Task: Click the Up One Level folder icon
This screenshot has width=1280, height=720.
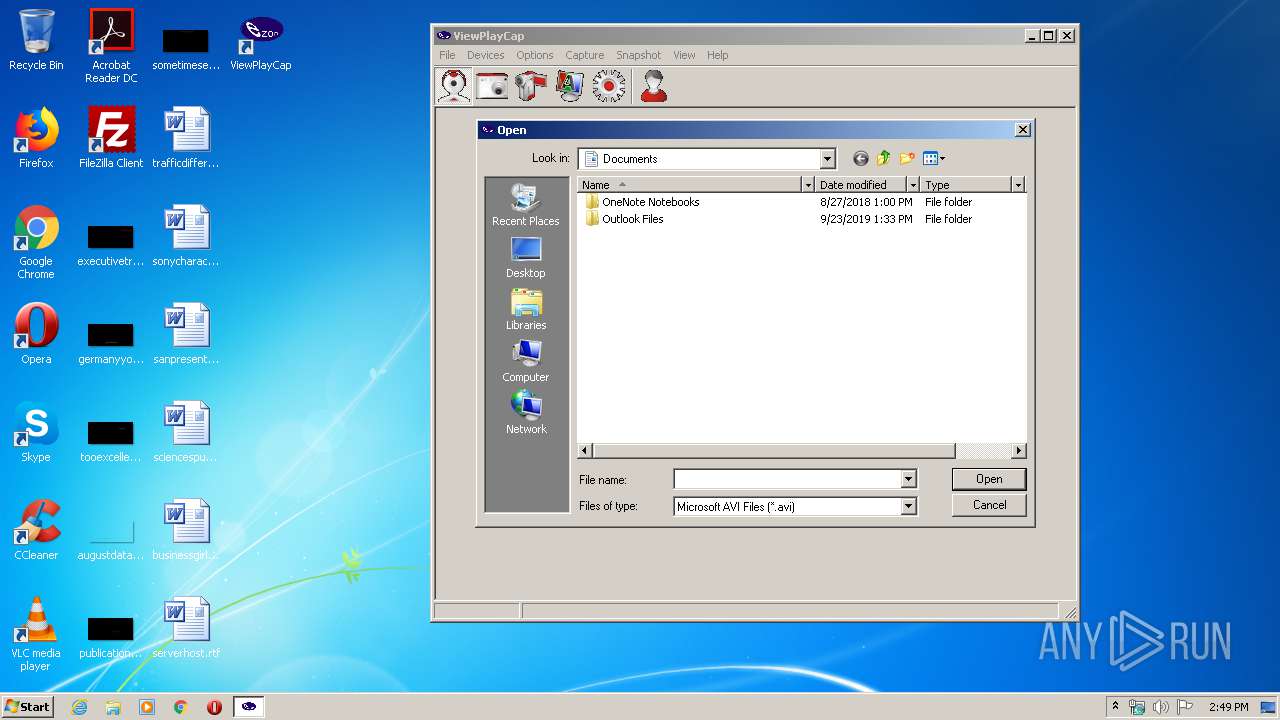Action: [x=883, y=158]
